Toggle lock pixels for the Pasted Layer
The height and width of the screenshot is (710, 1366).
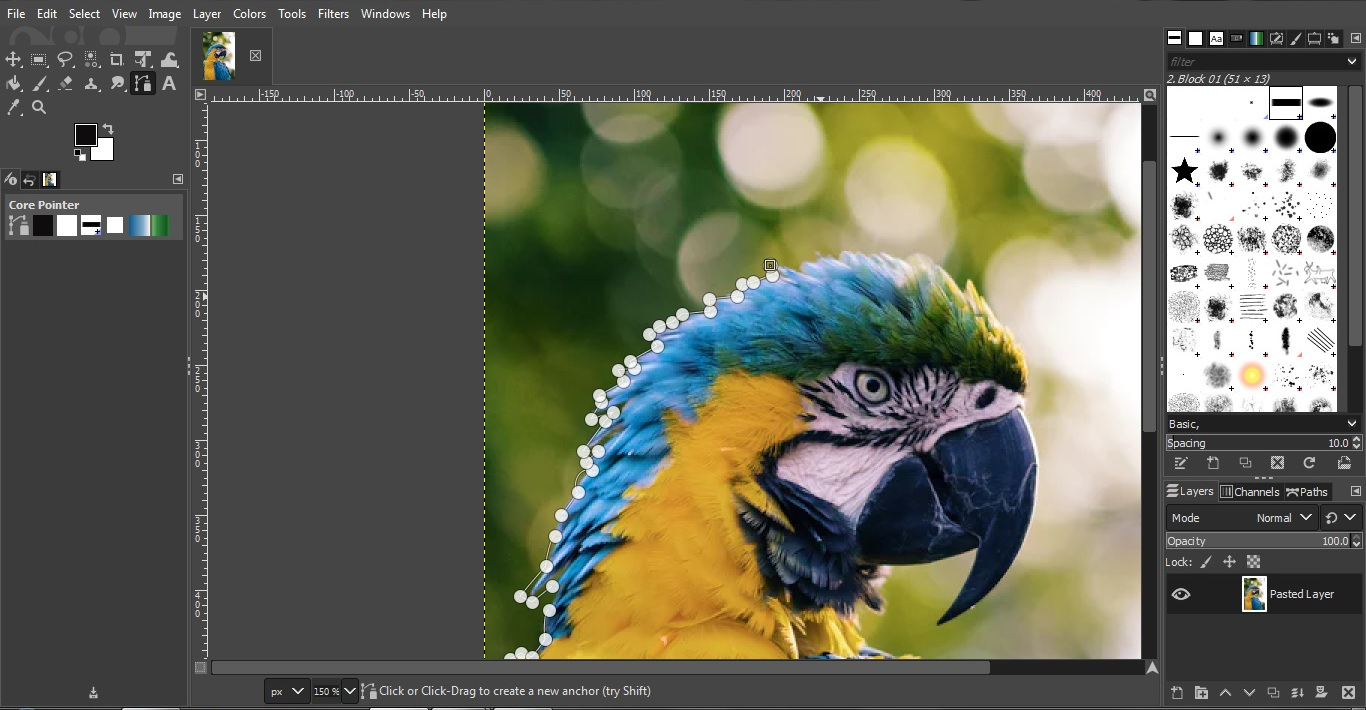[x=1204, y=561]
